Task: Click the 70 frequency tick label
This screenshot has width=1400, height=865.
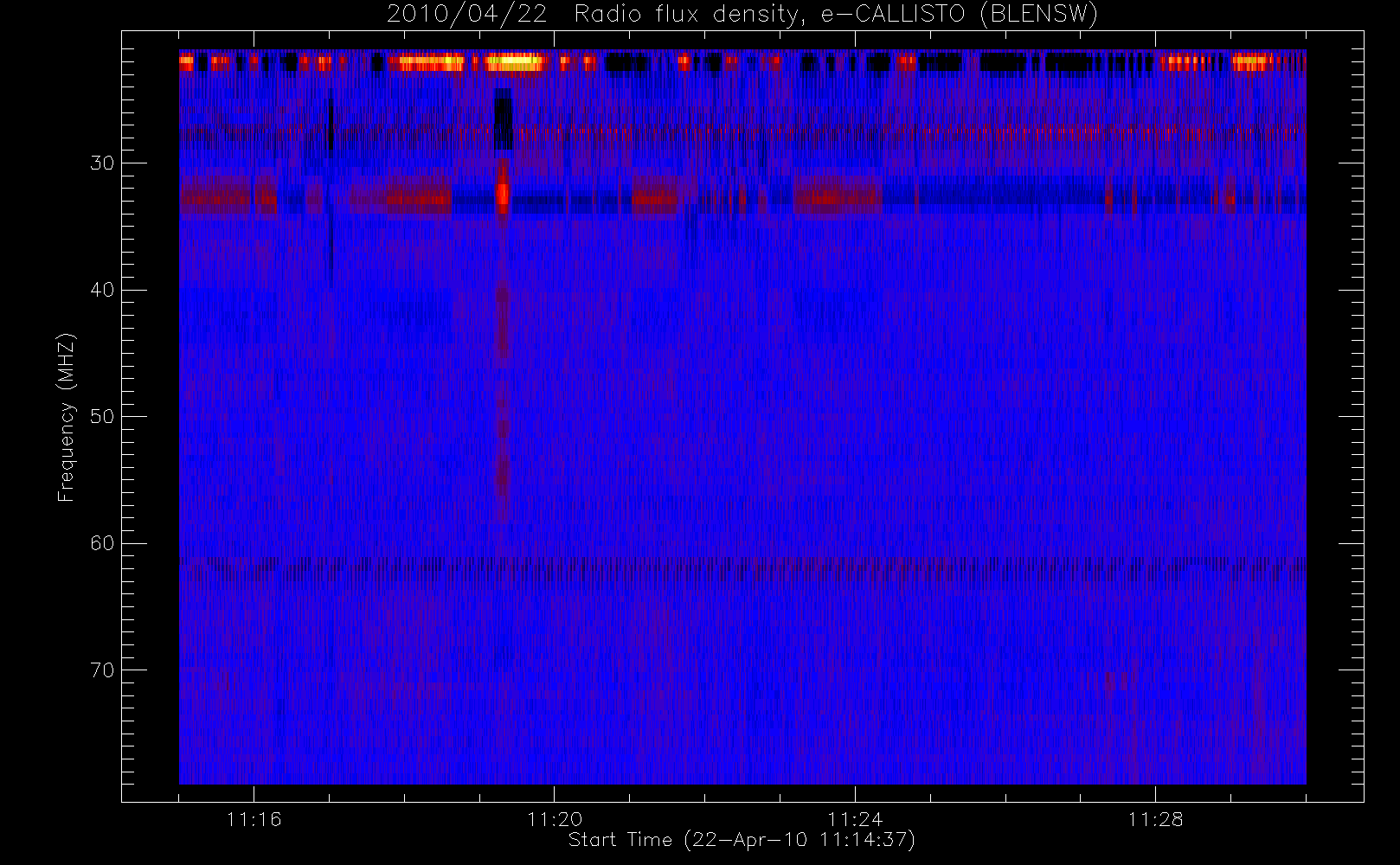Action: pos(102,670)
